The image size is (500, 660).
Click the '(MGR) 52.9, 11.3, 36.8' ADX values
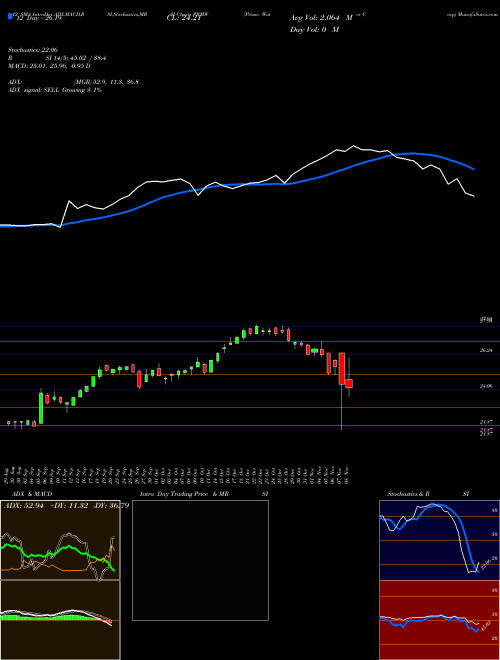(106, 82)
